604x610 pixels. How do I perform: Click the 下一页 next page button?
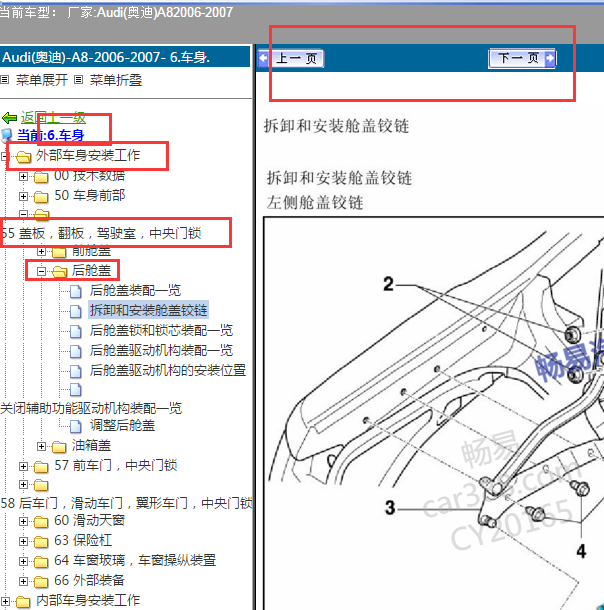click(x=522, y=59)
